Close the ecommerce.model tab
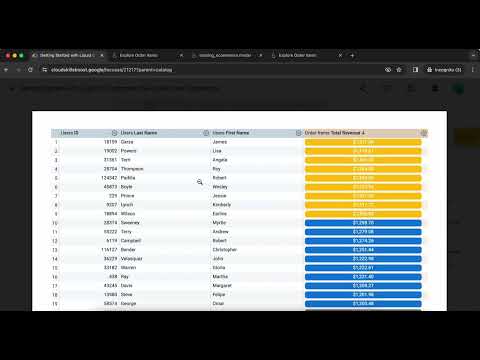The height and width of the screenshot is (360, 480). tap(261, 55)
